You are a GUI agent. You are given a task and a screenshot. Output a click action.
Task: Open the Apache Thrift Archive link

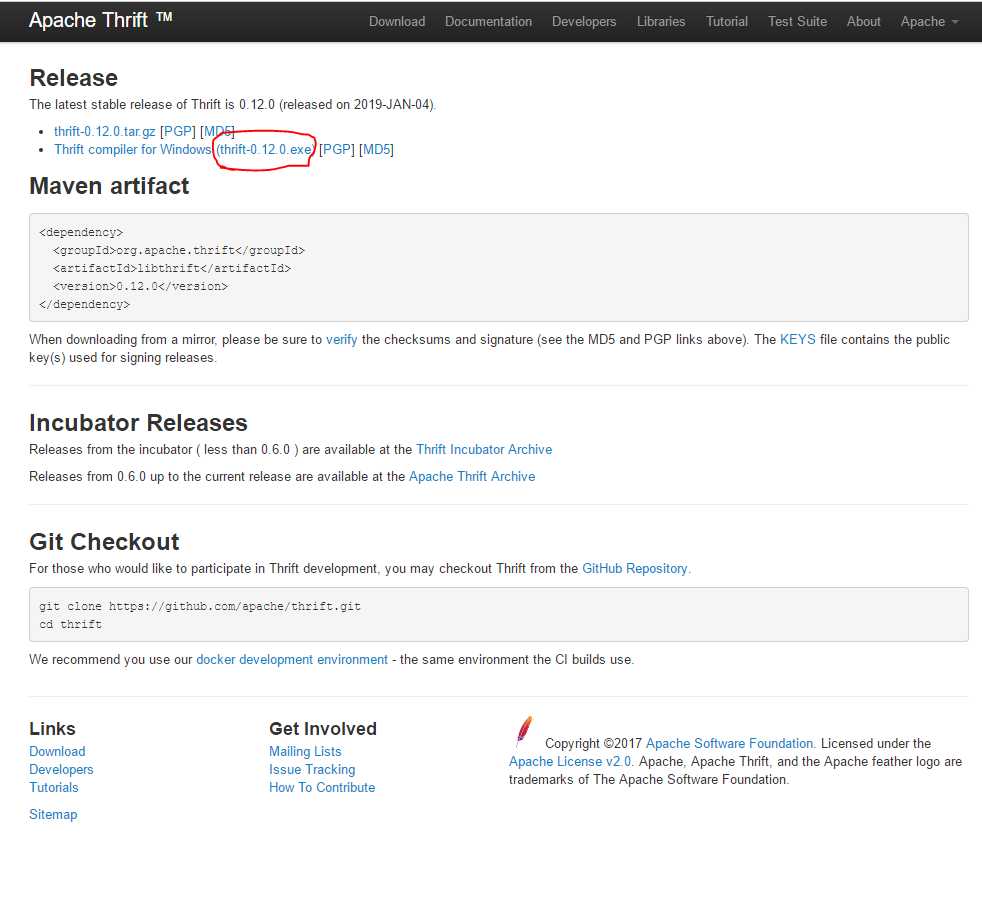[x=472, y=477]
